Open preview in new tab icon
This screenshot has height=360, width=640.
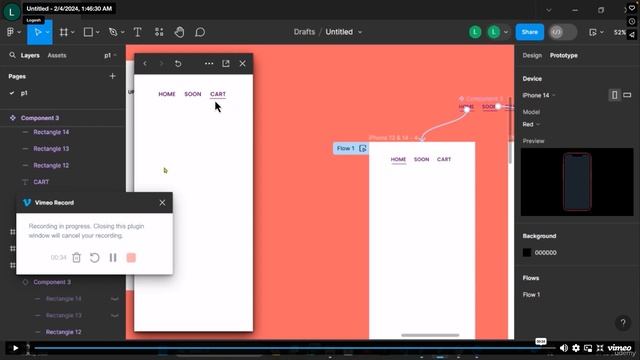226,64
